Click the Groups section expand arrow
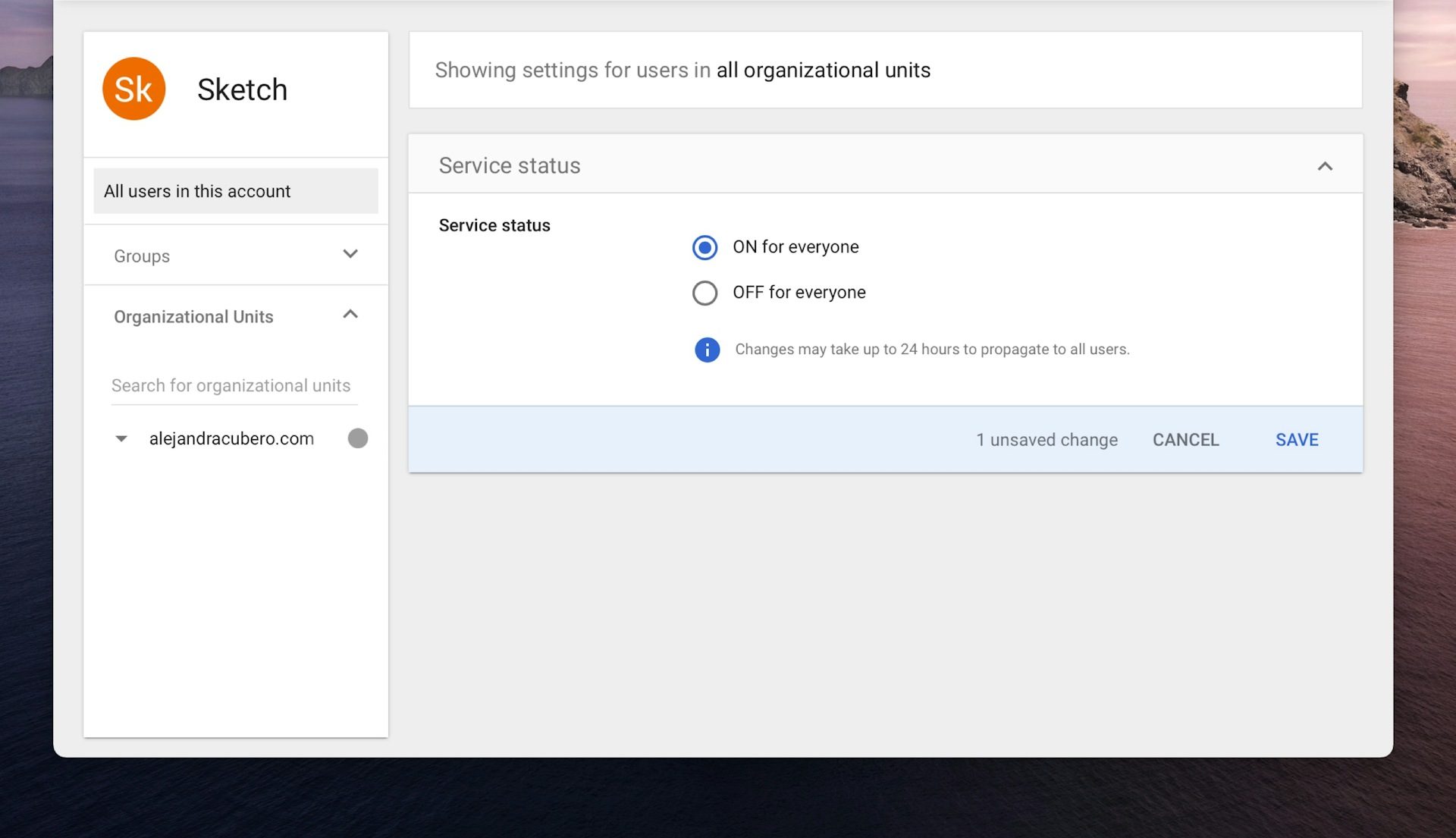This screenshot has height=838, width=1456. (350, 253)
